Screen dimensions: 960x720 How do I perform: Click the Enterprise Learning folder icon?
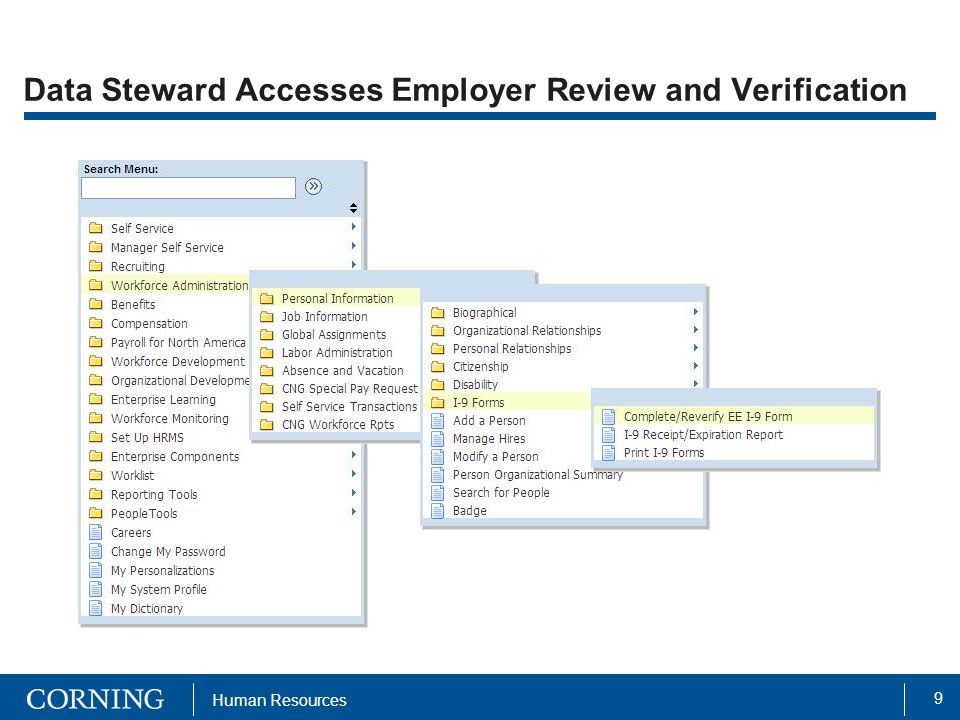[x=96, y=399]
